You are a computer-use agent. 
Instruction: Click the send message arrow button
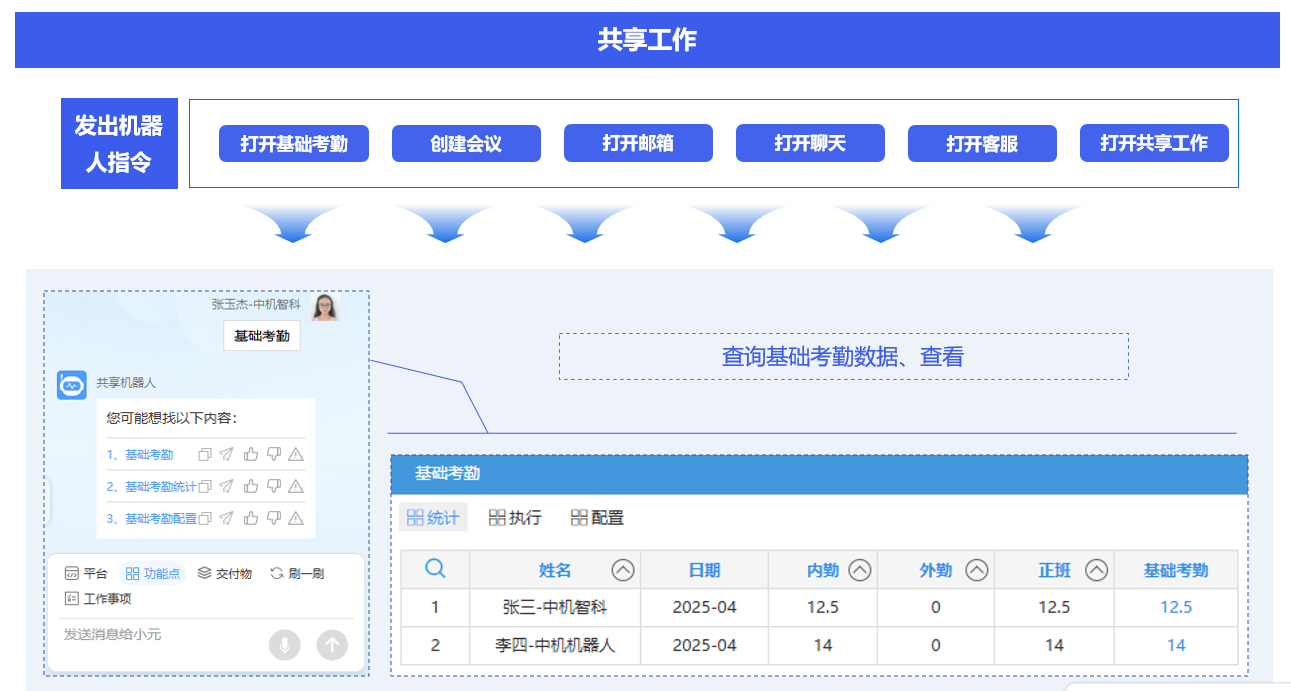coord(332,645)
